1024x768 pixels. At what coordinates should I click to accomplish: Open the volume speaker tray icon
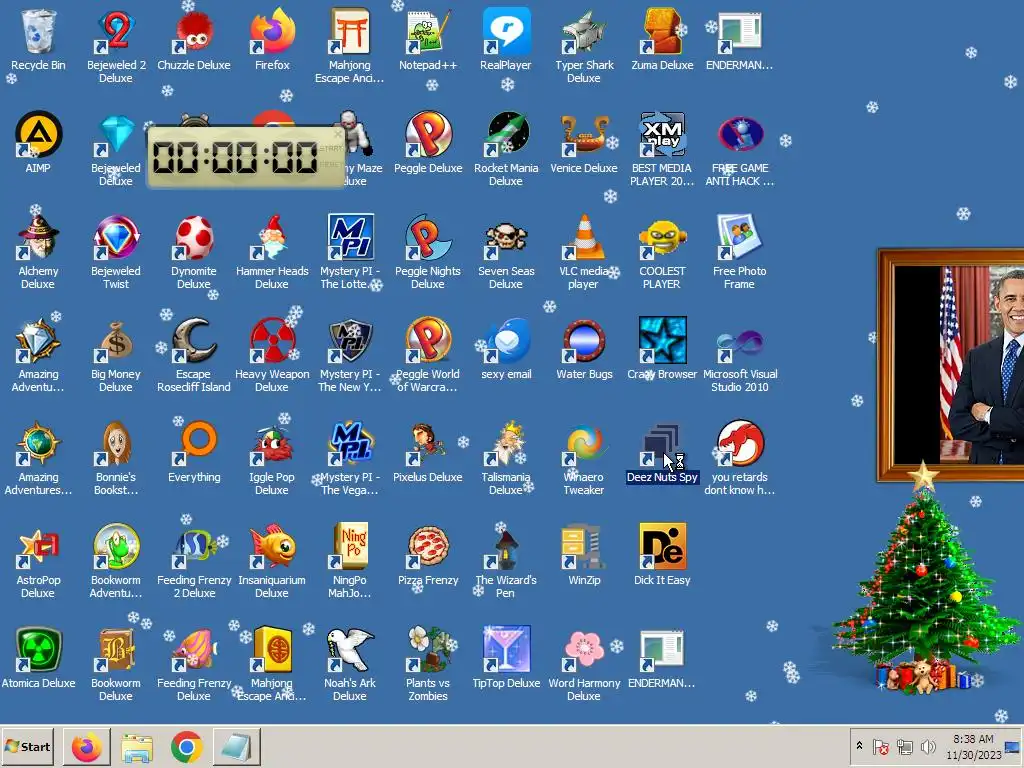click(x=928, y=746)
